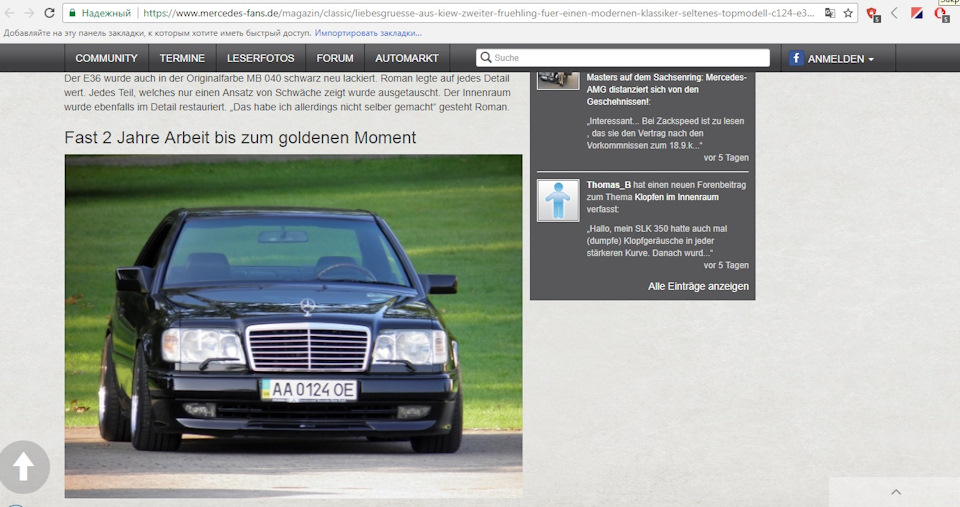Click the scroll-to-top arrow circle

pos(24,467)
